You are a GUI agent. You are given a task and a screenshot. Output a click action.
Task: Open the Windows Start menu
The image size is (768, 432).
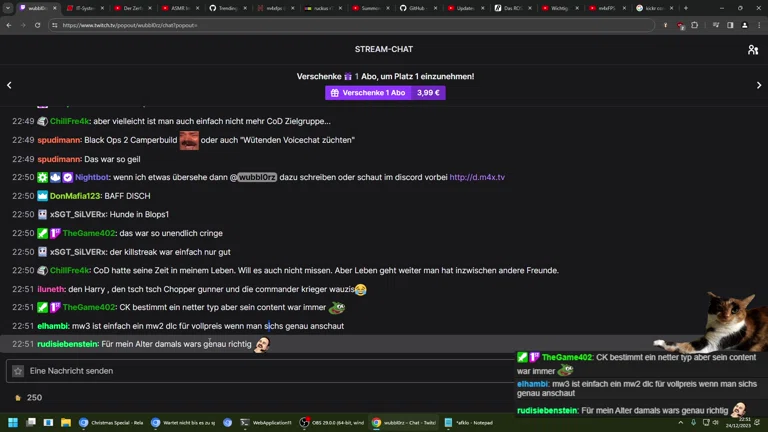(x=13, y=422)
